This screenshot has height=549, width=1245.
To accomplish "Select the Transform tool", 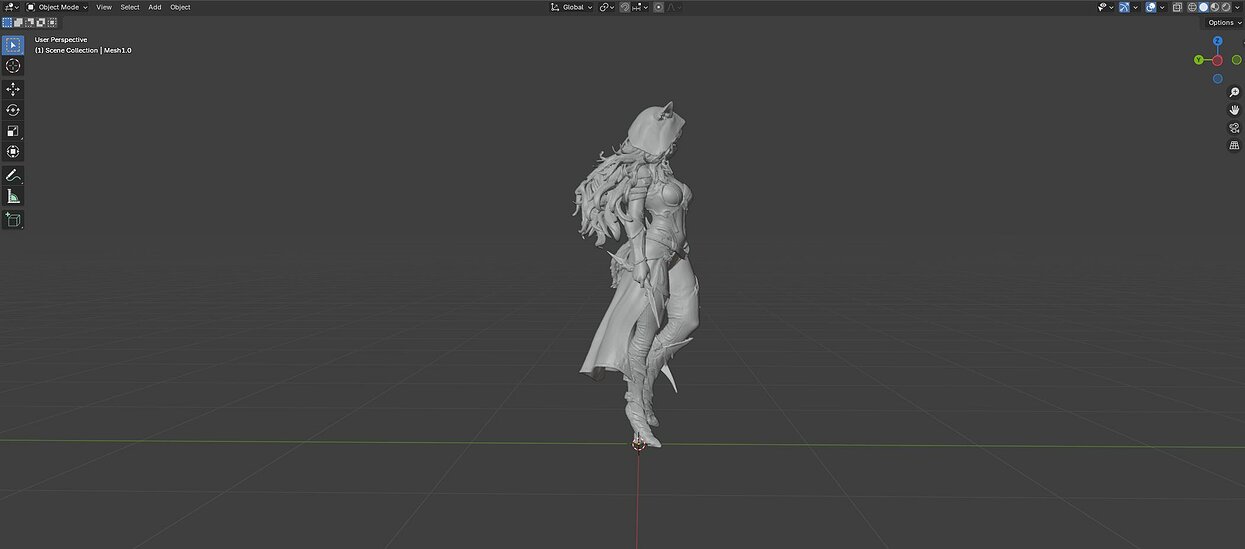I will pyautogui.click(x=12, y=152).
